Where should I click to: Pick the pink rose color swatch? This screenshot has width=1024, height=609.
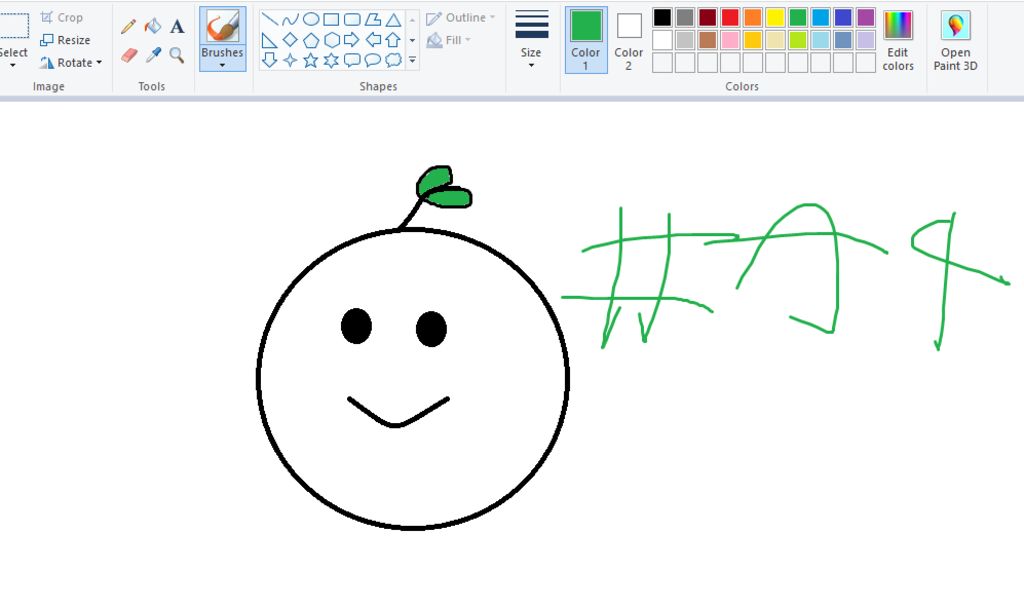tap(730, 40)
